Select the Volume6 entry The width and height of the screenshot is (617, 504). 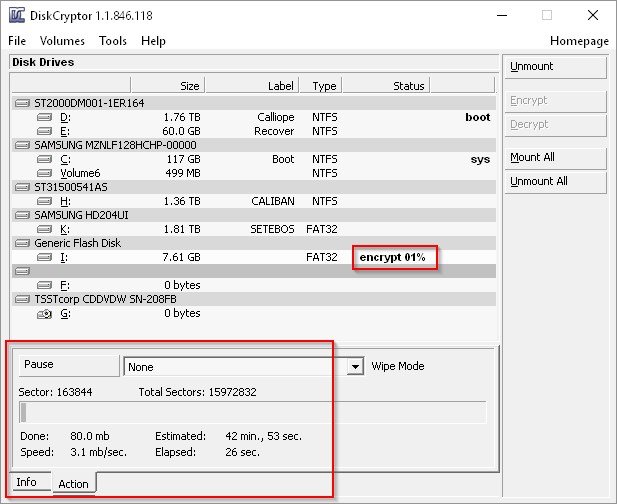[x=254, y=173]
